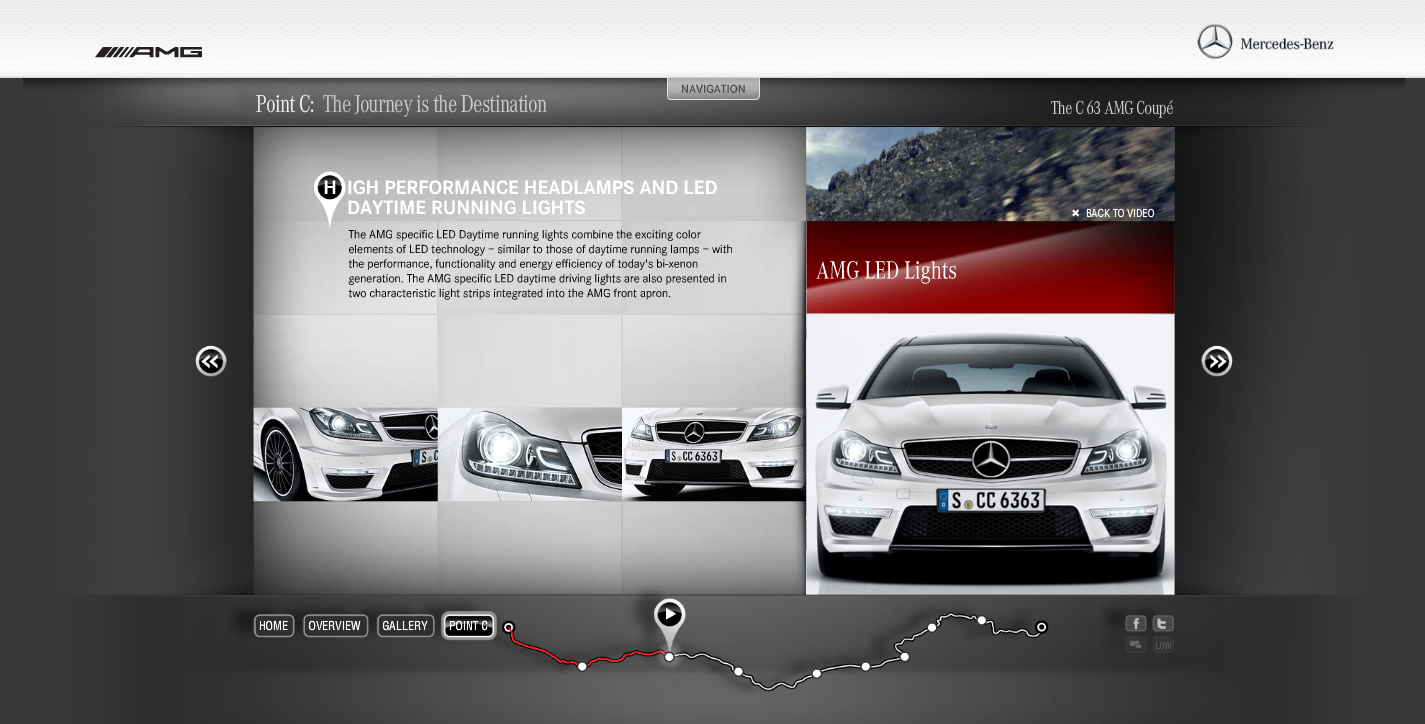1425x724 pixels.
Task: Click the Mercedes-Benz star logo
Action: click(1215, 42)
